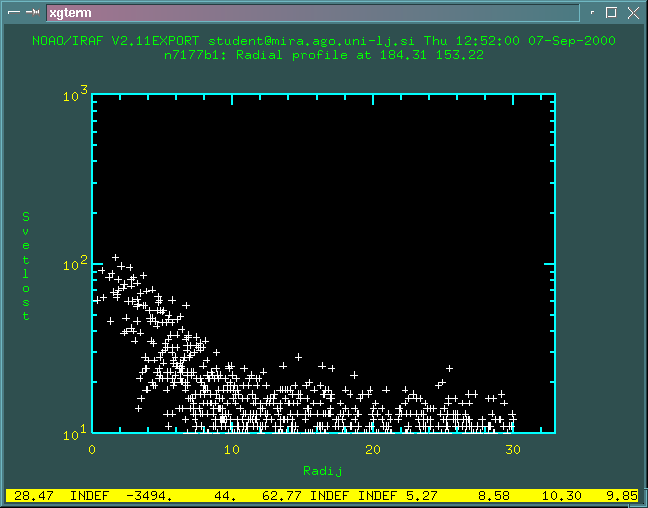
Task: Click the y-axis label 10^3
Action: [x=76, y=95]
